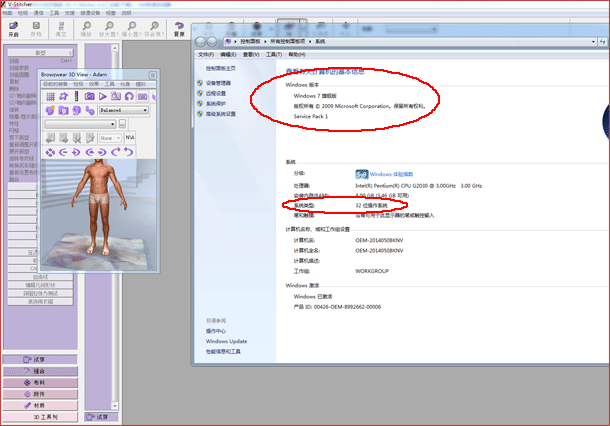Open the 文件(F) menu in System window
610x426 pixels.
(x=206, y=54)
